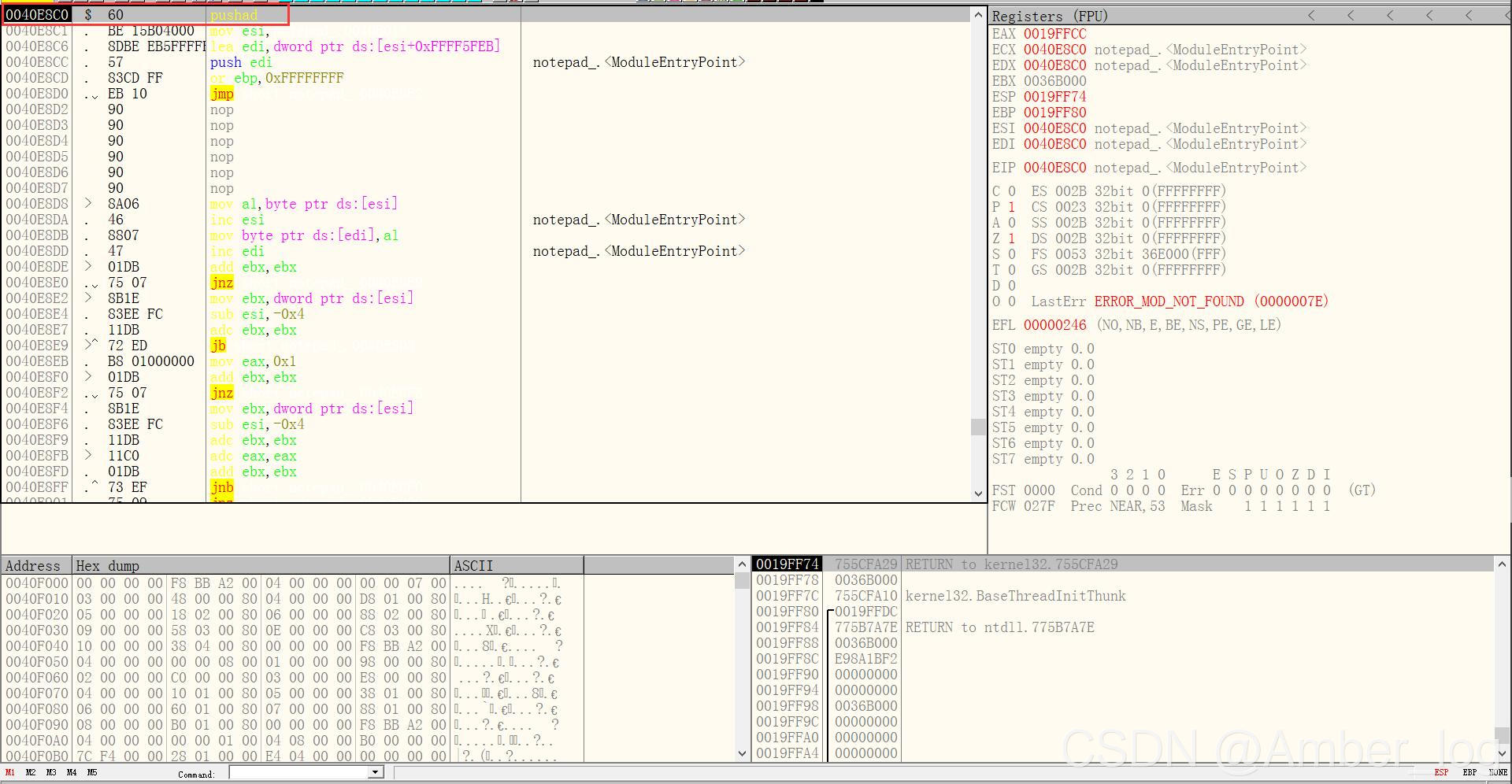
Task: Select the EBP register value 0019FF80
Action: coord(1054,113)
